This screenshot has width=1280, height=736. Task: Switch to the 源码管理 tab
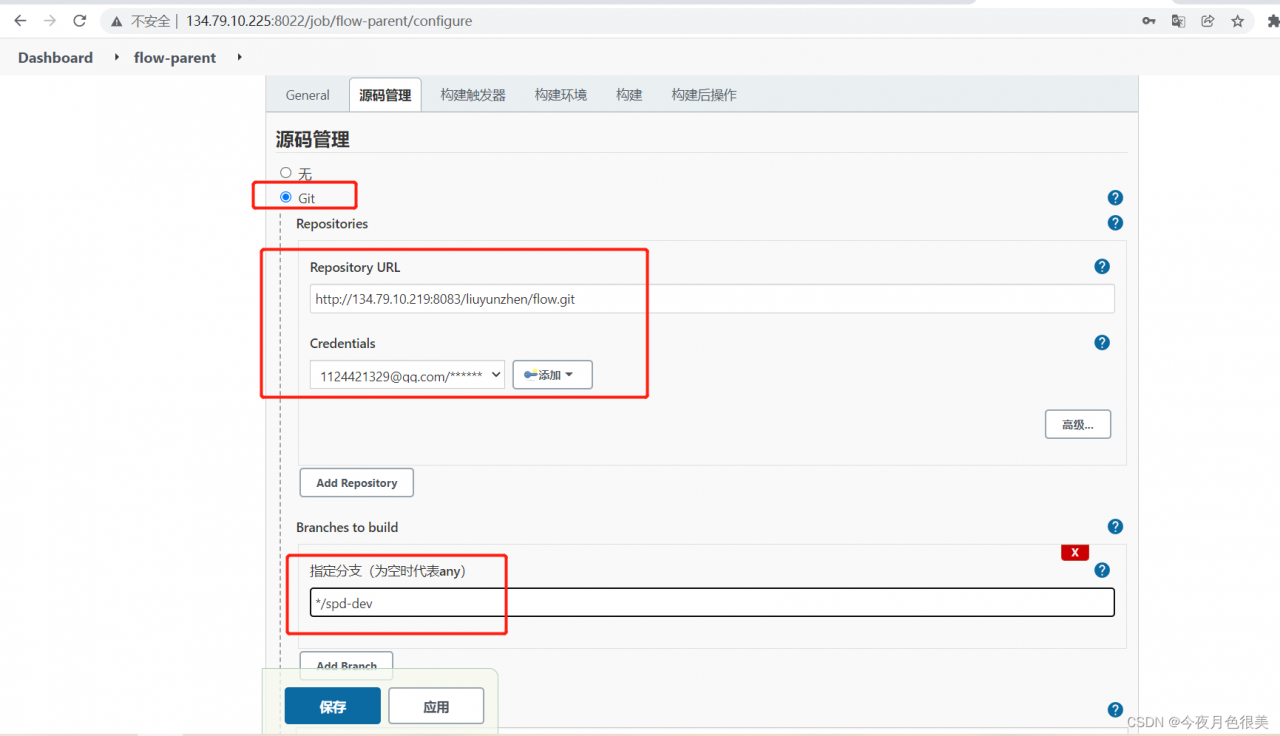[x=385, y=95]
